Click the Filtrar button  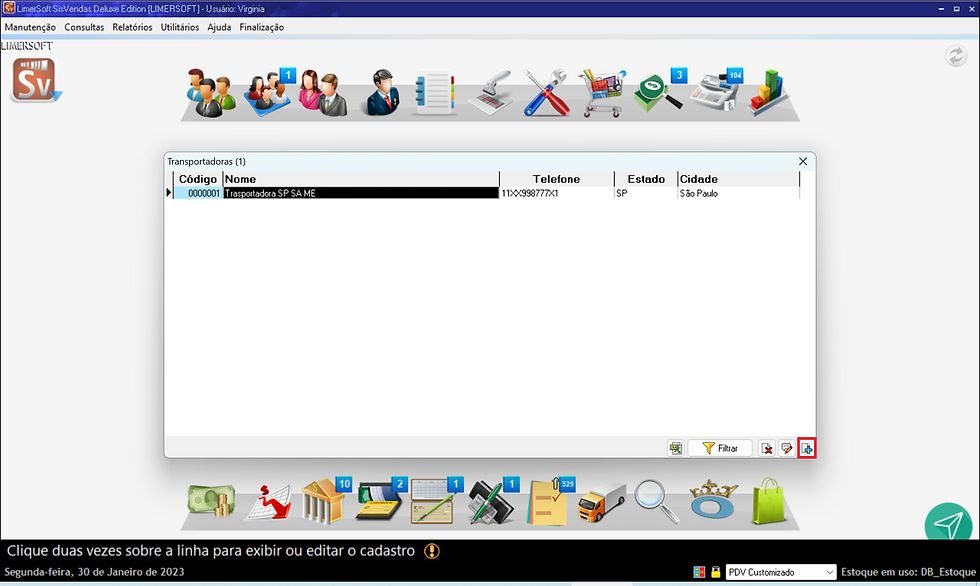click(x=720, y=448)
